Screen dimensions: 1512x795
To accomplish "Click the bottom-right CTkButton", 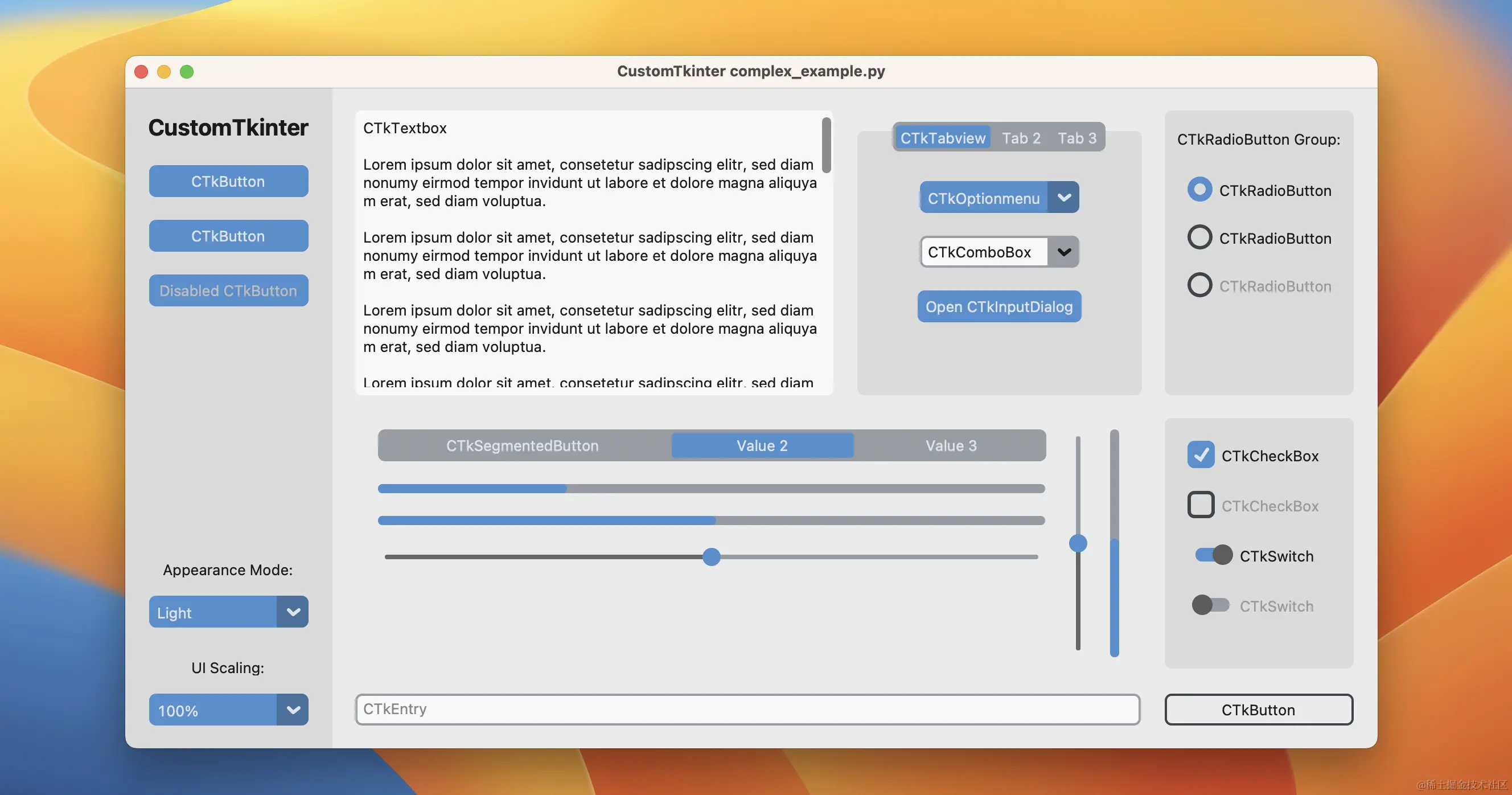I will (x=1258, y=709).
